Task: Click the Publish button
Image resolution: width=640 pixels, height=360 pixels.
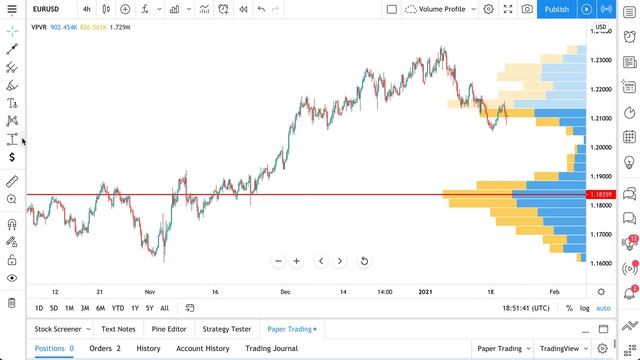Action: 556,9
